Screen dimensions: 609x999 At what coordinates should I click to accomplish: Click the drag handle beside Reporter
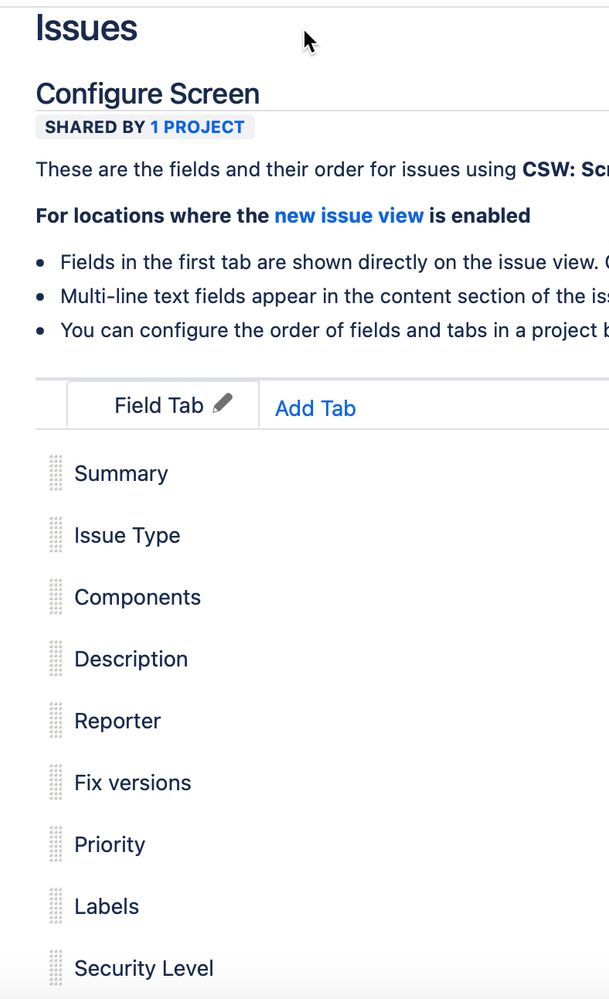[56, 721]
